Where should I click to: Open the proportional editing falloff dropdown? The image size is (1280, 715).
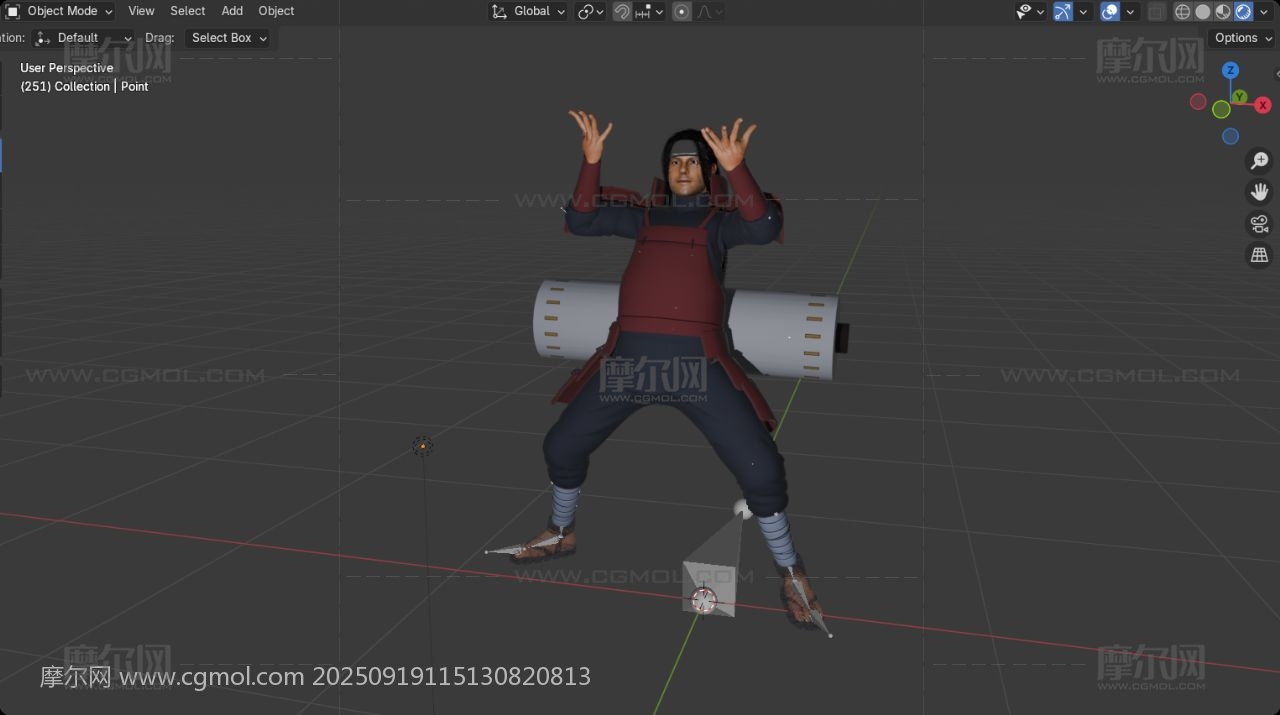[x=709, y=11]
